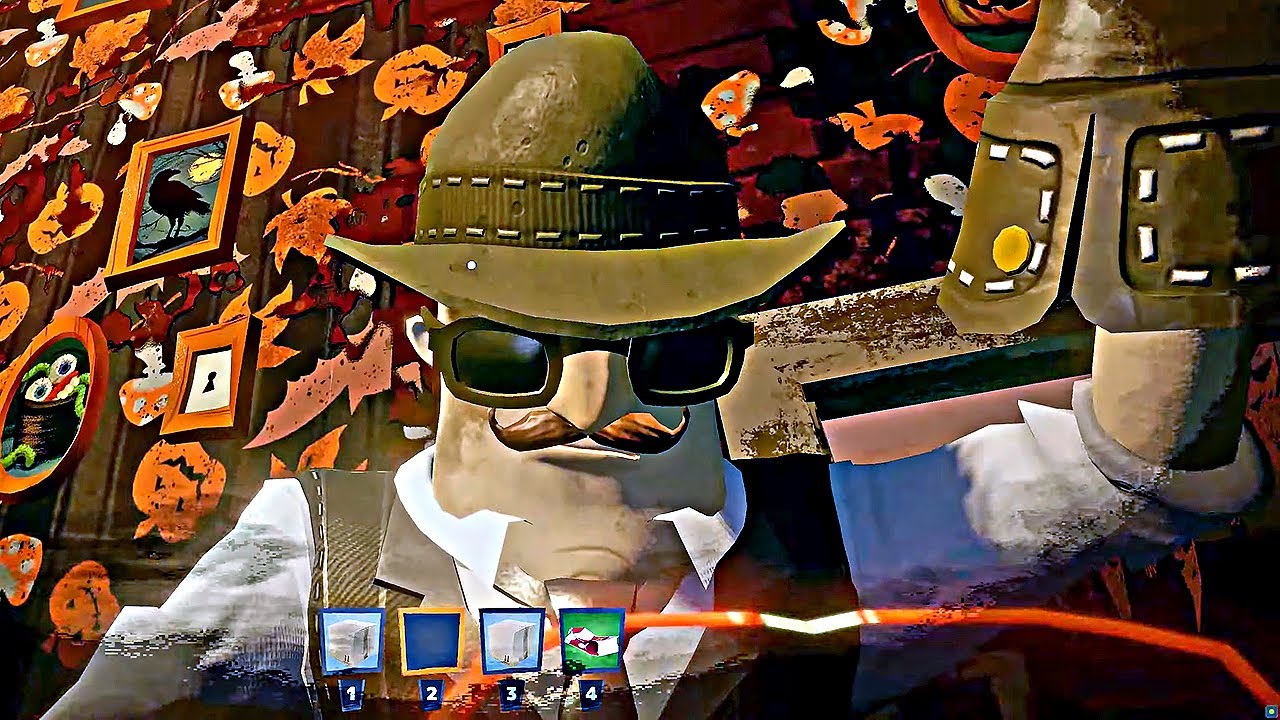Viewport: 1280px width, 720px height.
Task: Select the box item in hotbar slot 3
Action: tap(512, 641)
